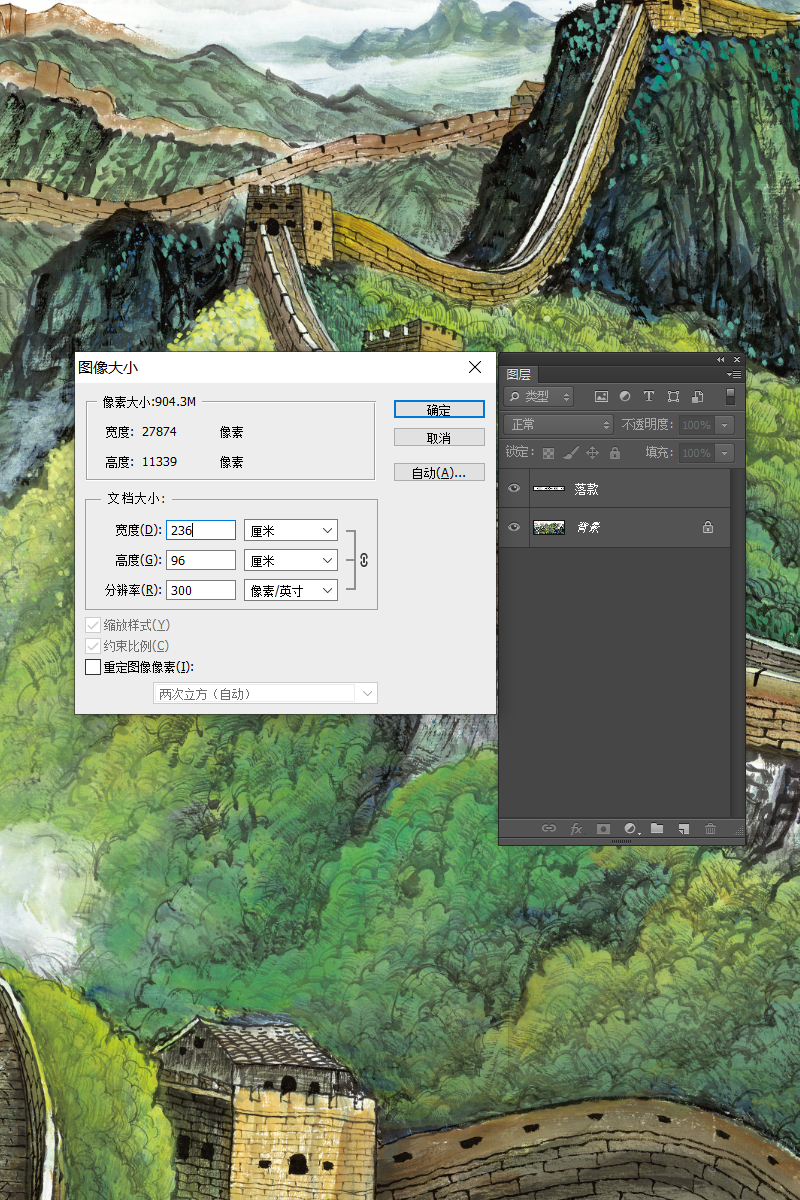Filter layers by adjustment layer type
This screenshot has height=1200, width=800.
pyautogui.click(x=625, y=397)
